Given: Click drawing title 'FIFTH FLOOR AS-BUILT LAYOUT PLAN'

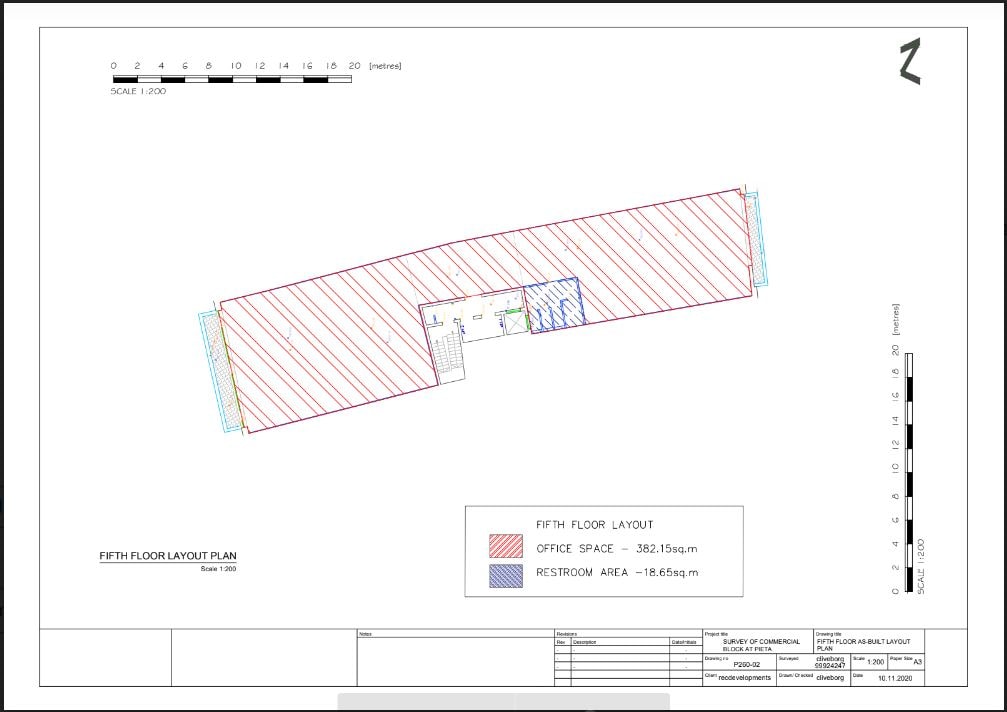Looking at the screenshot, I should (863, 645).
